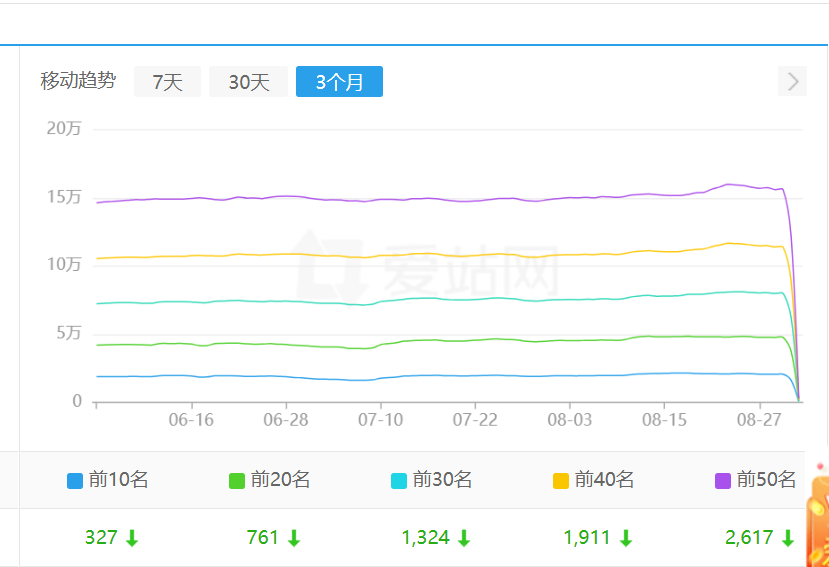This screenshot has width=829, height=567.
Task: Toggle the purple 前50名 legend swatch
Action: [x=723, y=480]
